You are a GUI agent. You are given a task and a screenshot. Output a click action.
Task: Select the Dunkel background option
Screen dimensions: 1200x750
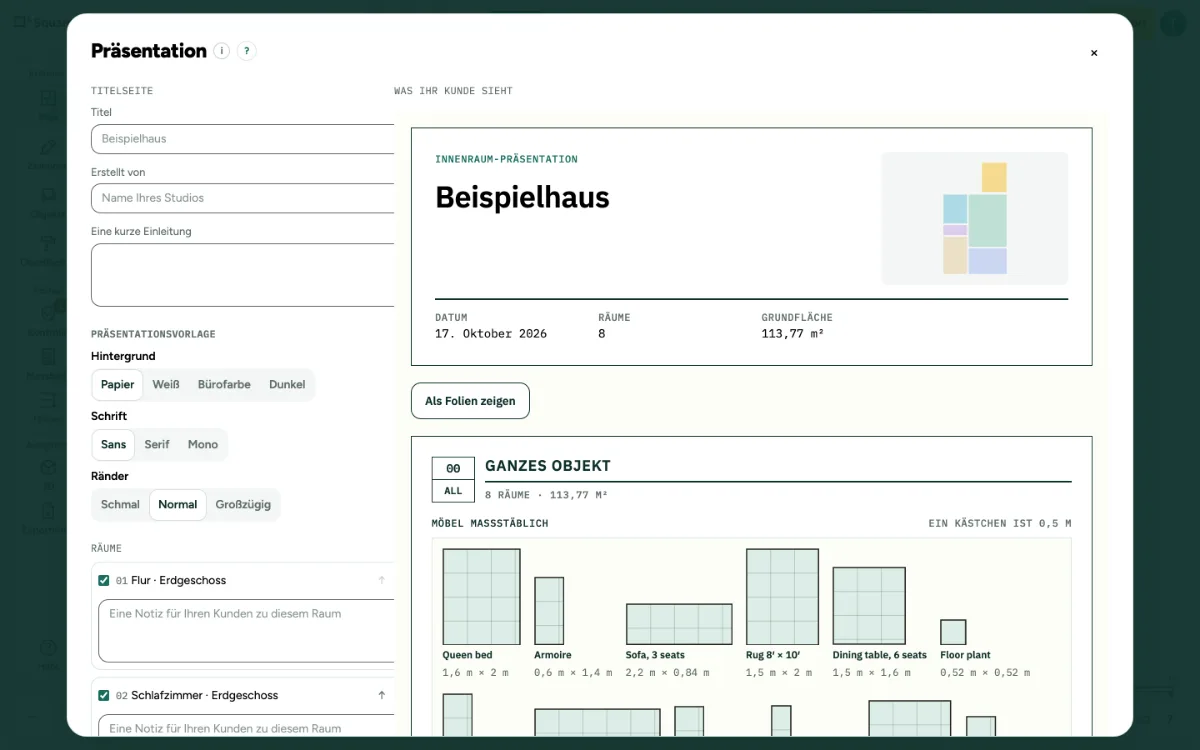287,384
